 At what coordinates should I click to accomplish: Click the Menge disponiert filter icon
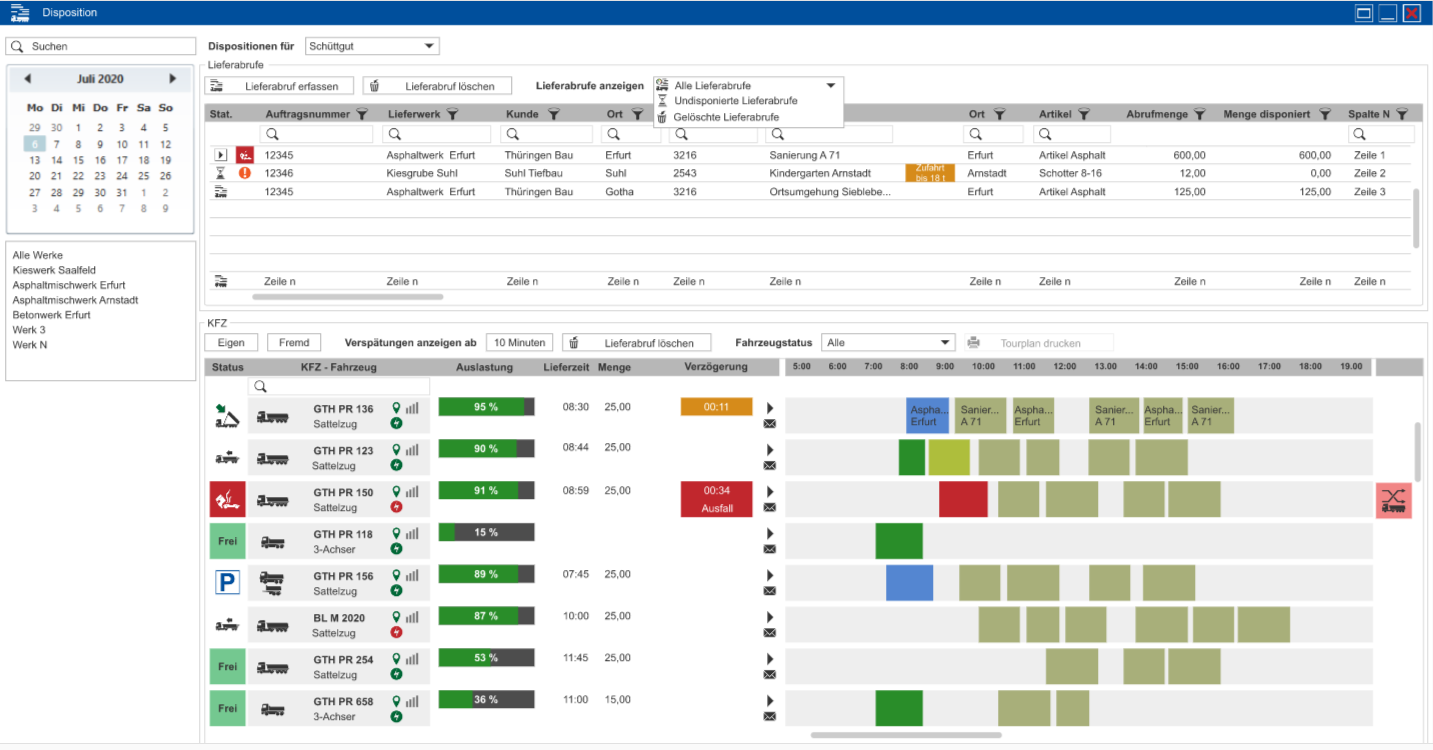pyautogui.click(x=1324, y=115)
